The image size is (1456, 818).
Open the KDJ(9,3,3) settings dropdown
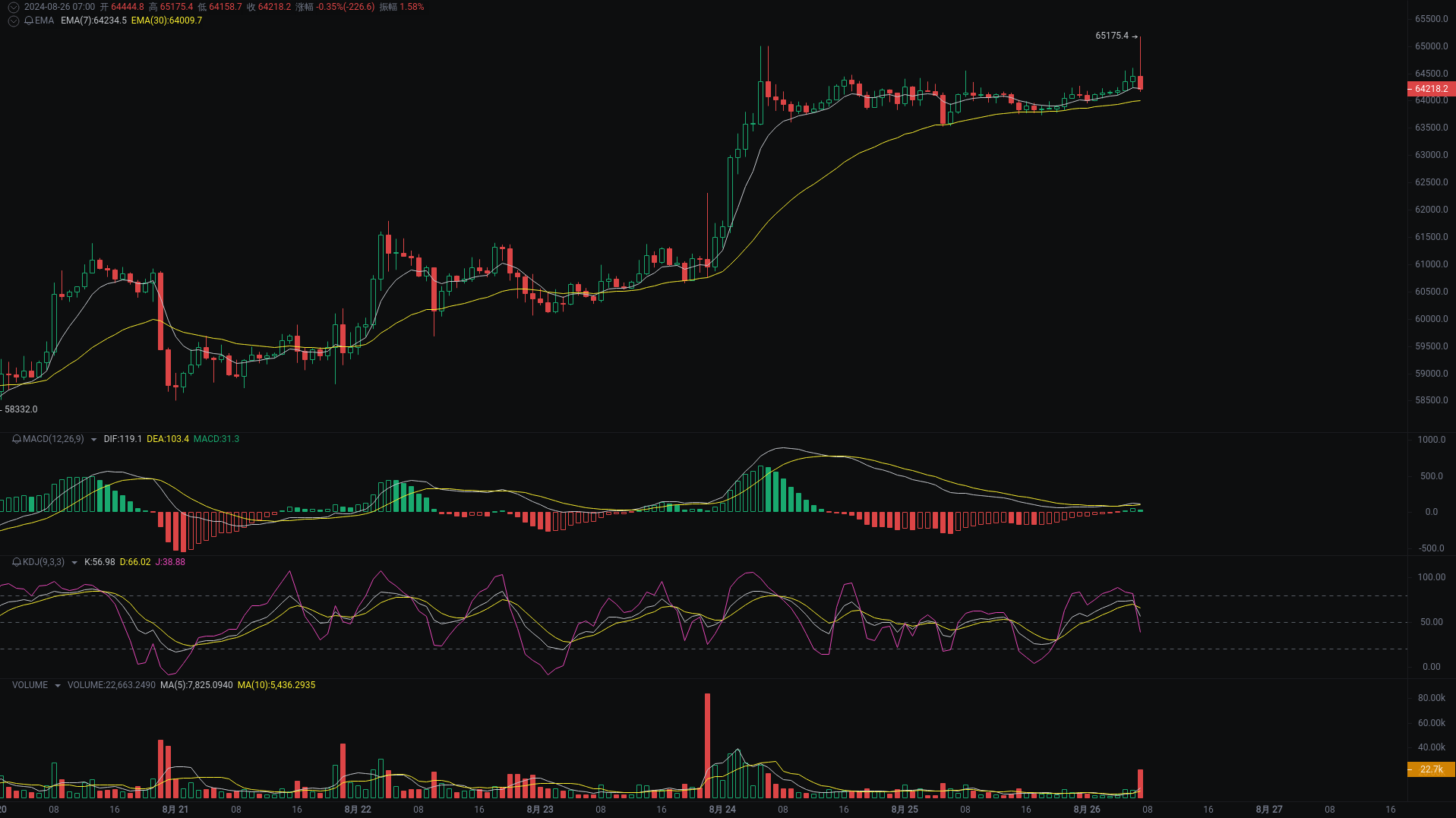pos(73,562)
